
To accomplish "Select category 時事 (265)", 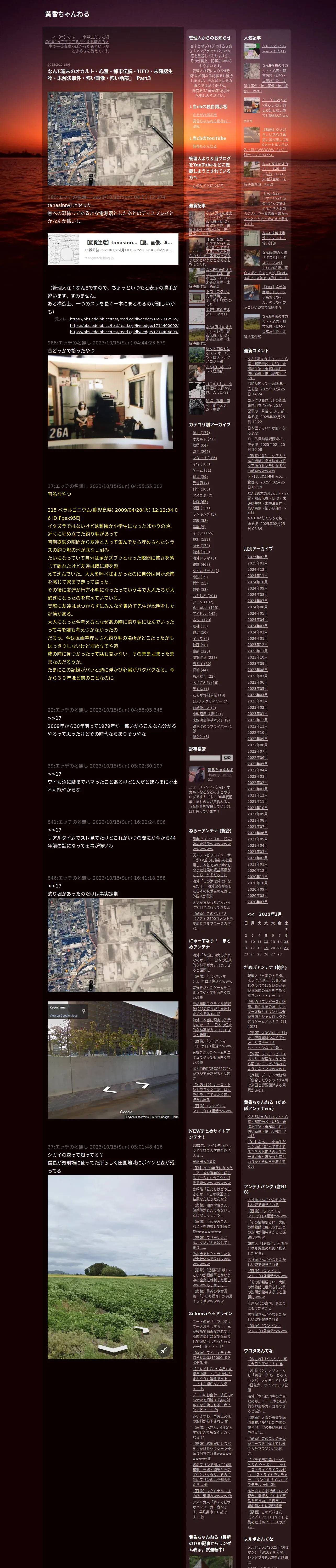I will (x=201, y=452).
